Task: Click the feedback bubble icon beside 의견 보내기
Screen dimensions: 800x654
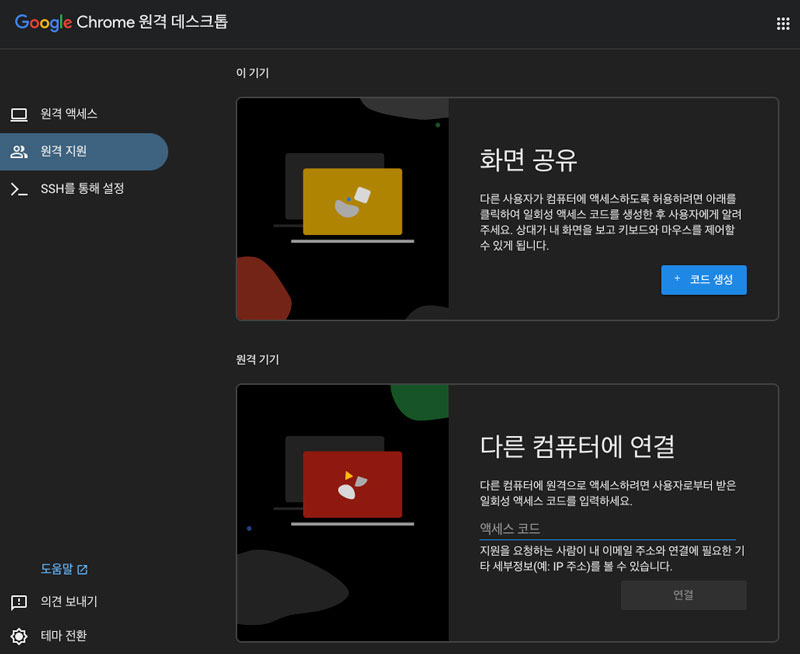Action: [19, 602]
